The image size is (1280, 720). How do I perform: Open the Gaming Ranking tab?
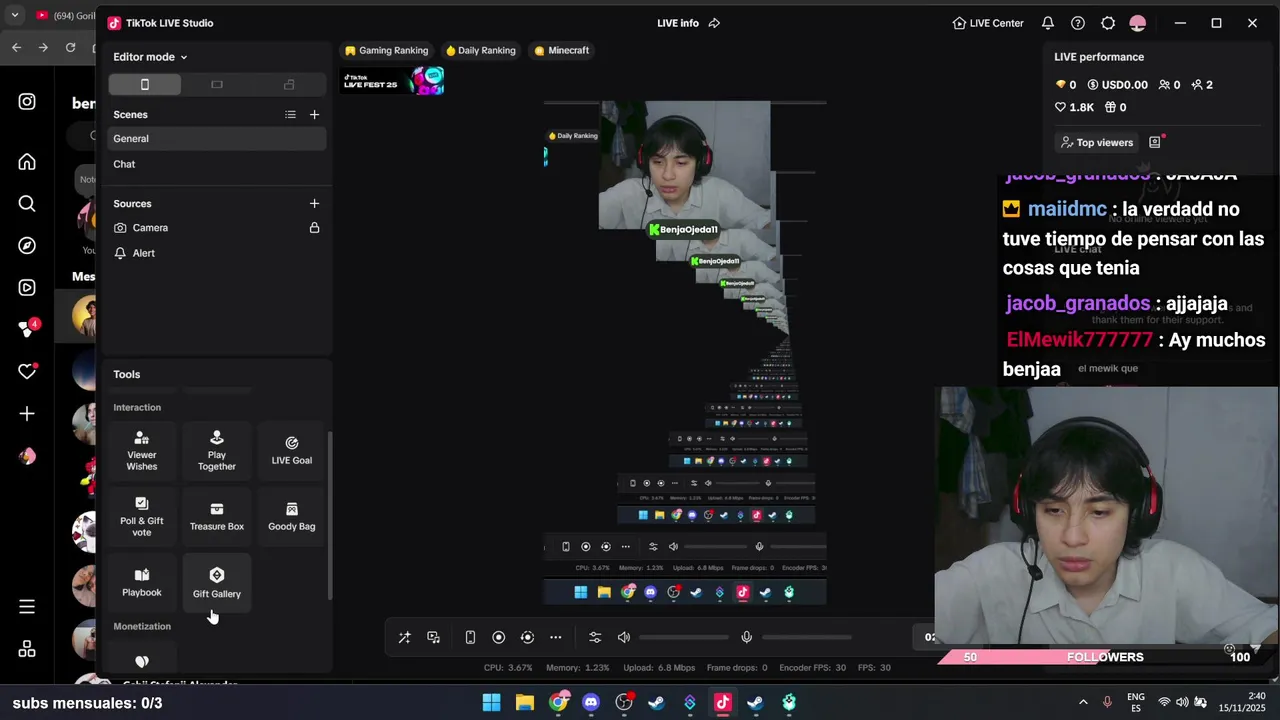pyautogui.click(x=386, y=50)
